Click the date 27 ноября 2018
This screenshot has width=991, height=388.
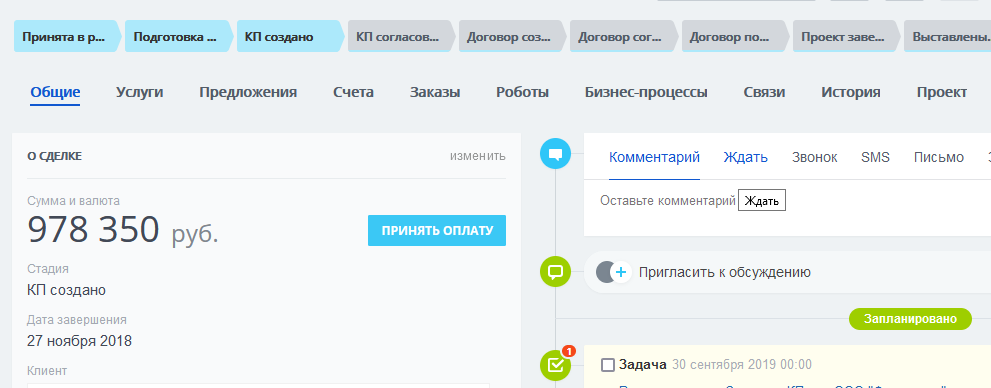coord(80,341)
